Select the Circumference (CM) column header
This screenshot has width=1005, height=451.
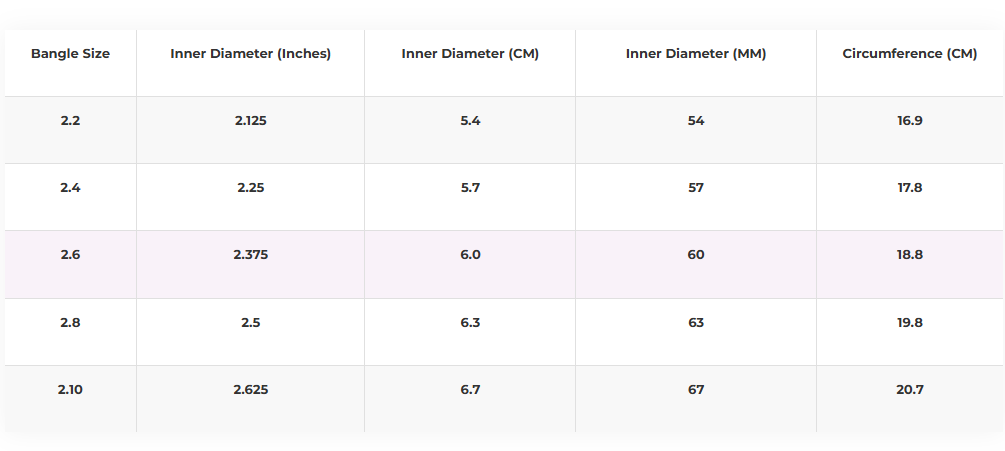point(910,54)
